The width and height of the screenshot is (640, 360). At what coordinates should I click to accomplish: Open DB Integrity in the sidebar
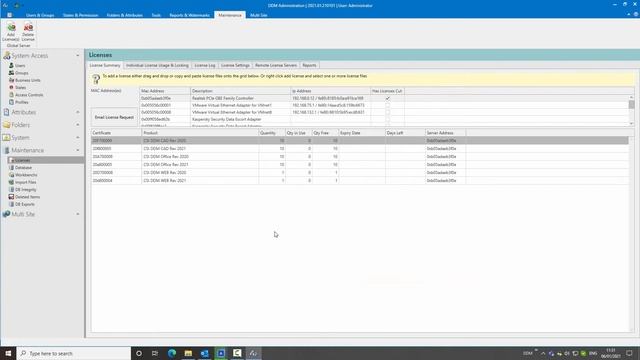pyautogui.click(x=25, y=190)
